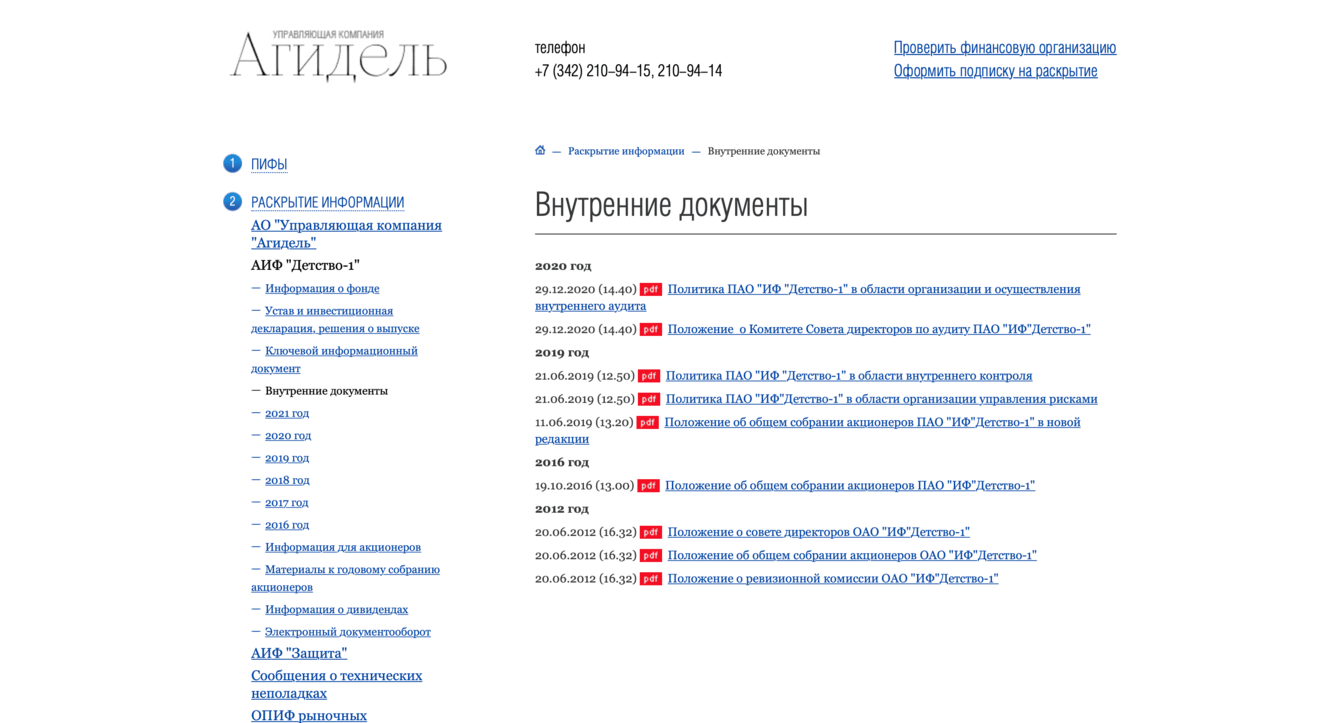
Task: Click pdf icon for 11.06.2019 shareholders meeting regulation
Action: (648, 423)
